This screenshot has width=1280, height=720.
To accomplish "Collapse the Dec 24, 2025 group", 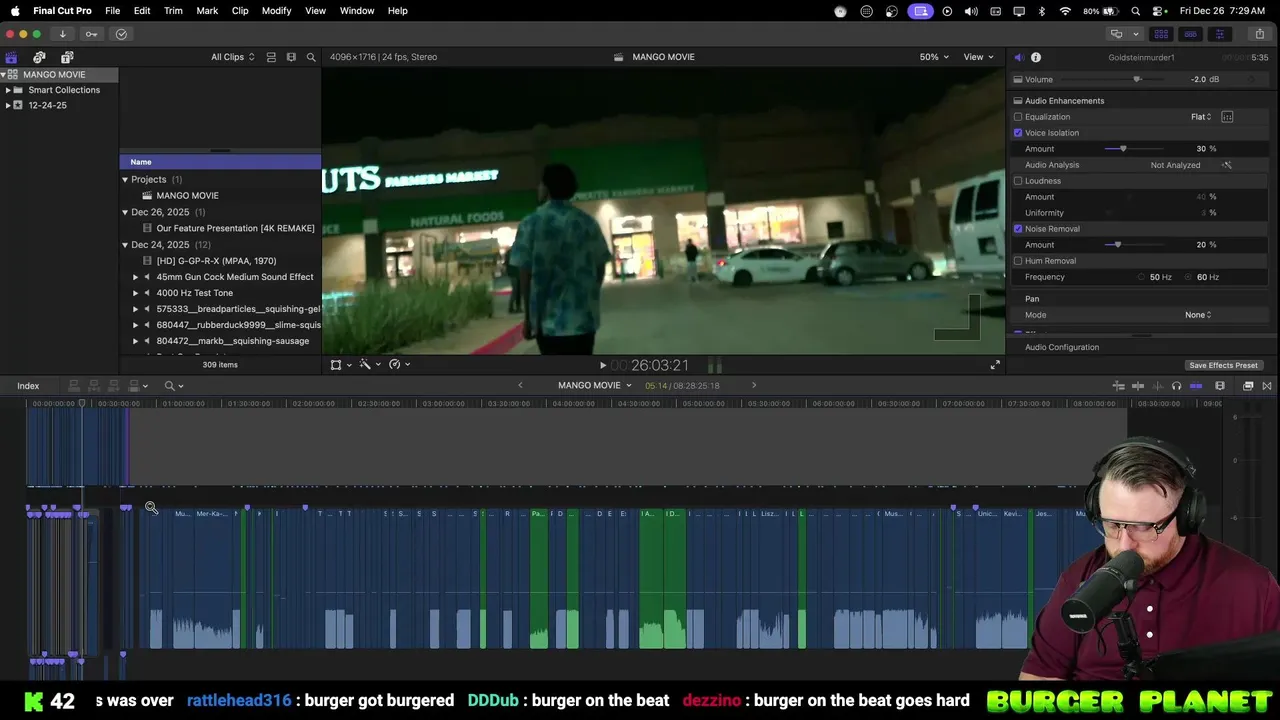I will [125, 245].
